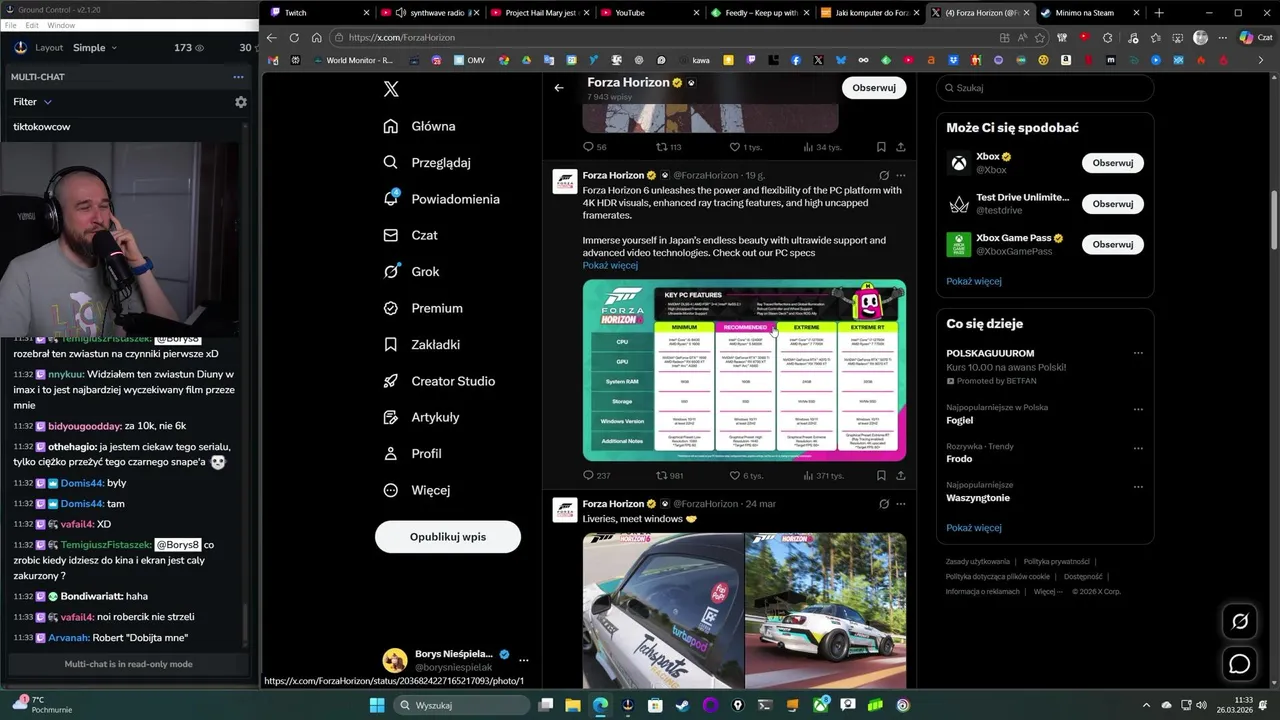The width and height of the screenshot is (1280, 720).
Task: Expand PC specs tweet with Pokaż więcej
Action: coord(610,266)
